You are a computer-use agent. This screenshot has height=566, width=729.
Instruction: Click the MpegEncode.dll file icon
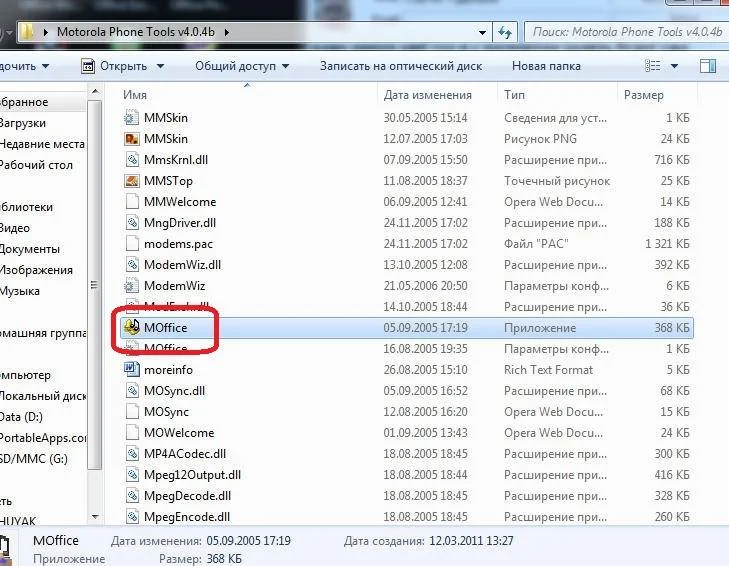pyautogui.click(x=132, y=516)
